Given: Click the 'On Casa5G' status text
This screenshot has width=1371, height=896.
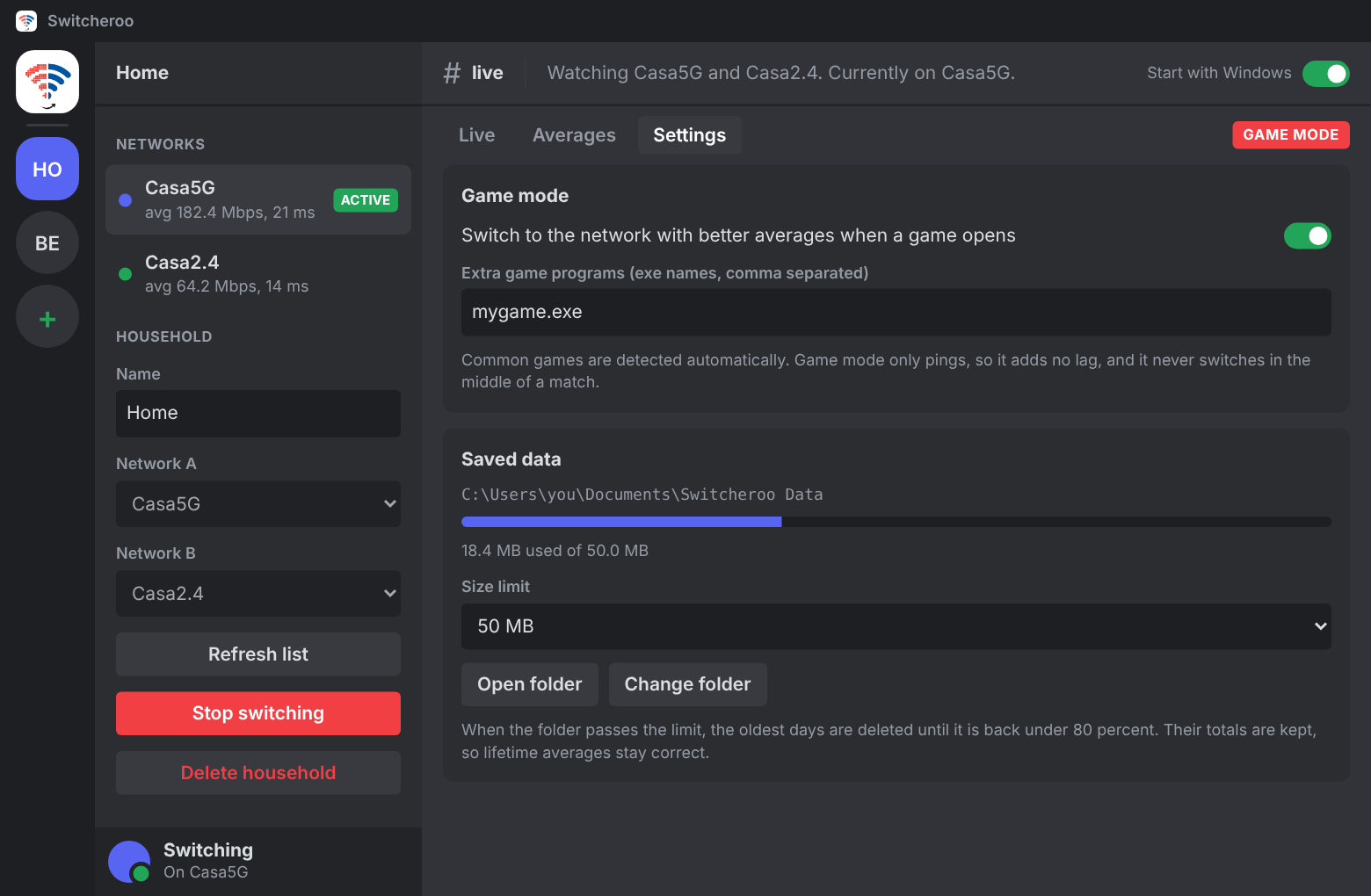Looking at the screenshot, I should click(206, 872).
